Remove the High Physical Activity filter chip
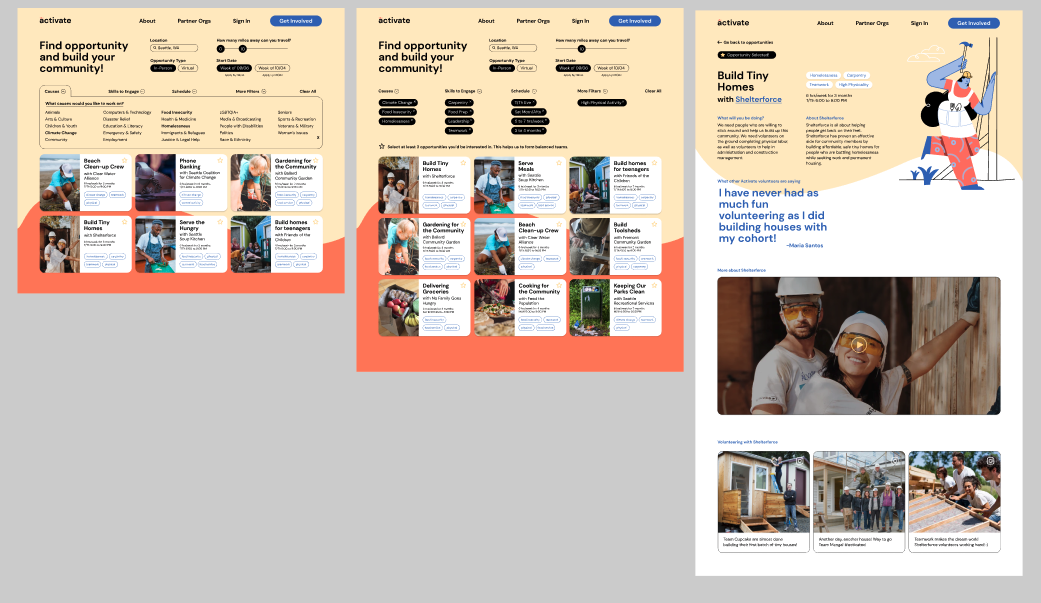The height and width of the screenshot is (603, 1041). coord(623,103)
